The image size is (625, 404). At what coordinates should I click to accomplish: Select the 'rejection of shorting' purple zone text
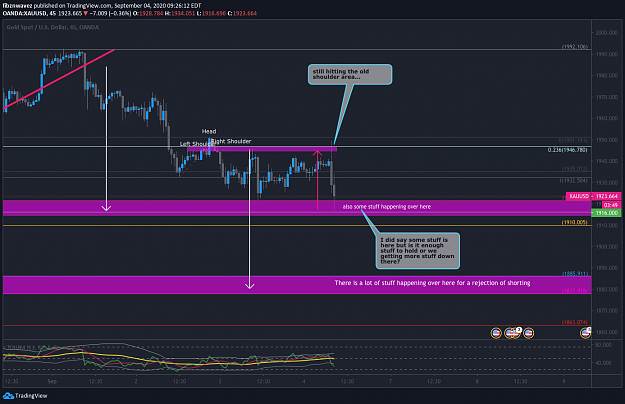[x=432, y=283]
